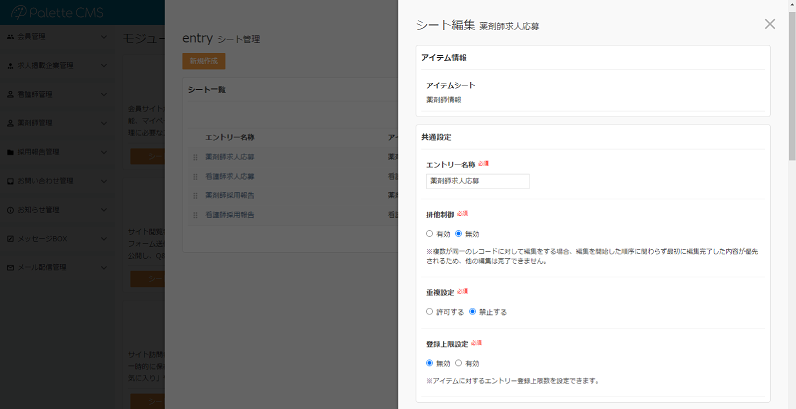Click the アイテムシート label
Image resolution: width=796 pixels, height=409 pixels.
click(450, 85)
